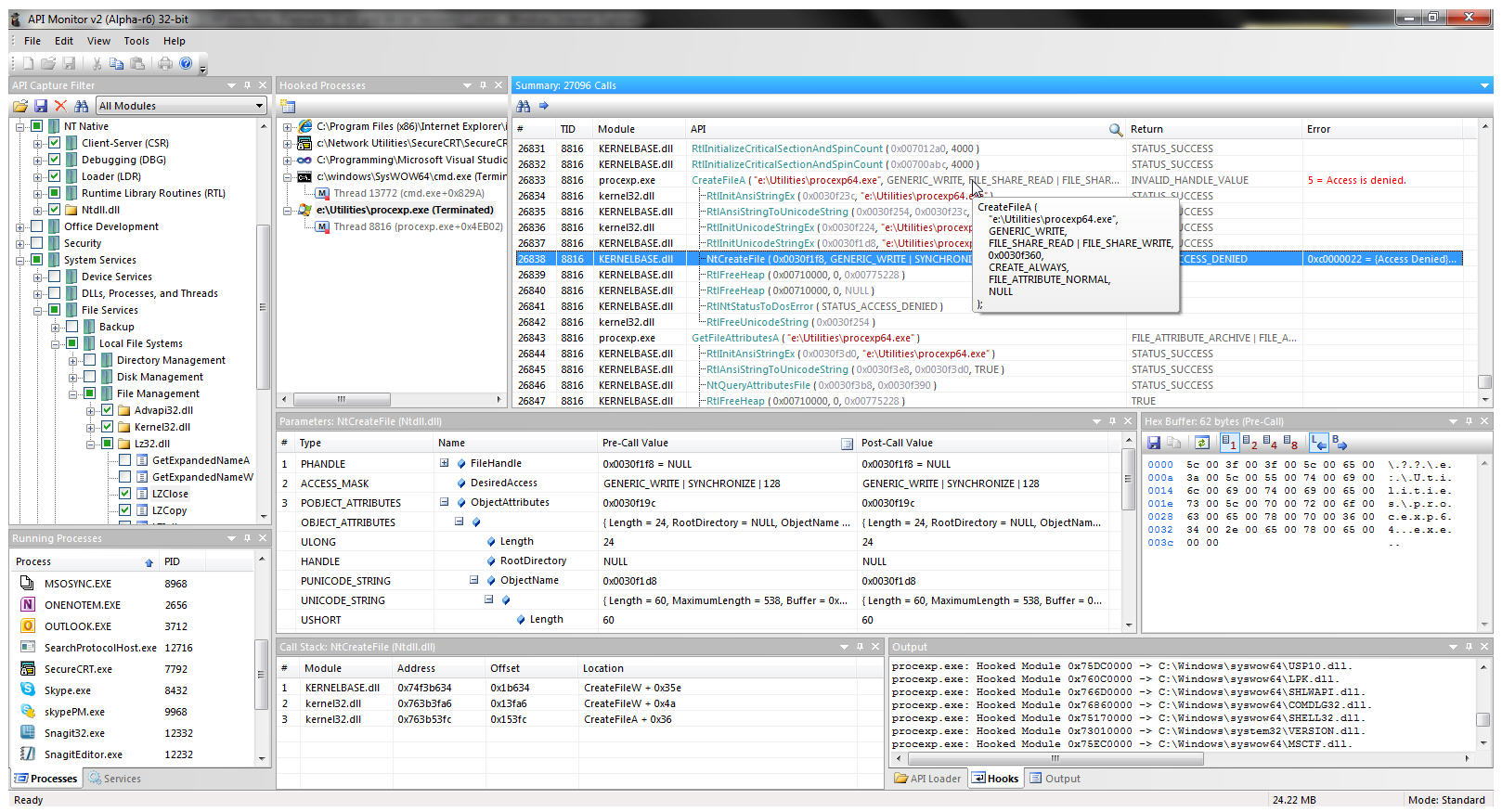Open the Tools menu
The height and width of the screenshot is (812, 1502).
[136, 41]
